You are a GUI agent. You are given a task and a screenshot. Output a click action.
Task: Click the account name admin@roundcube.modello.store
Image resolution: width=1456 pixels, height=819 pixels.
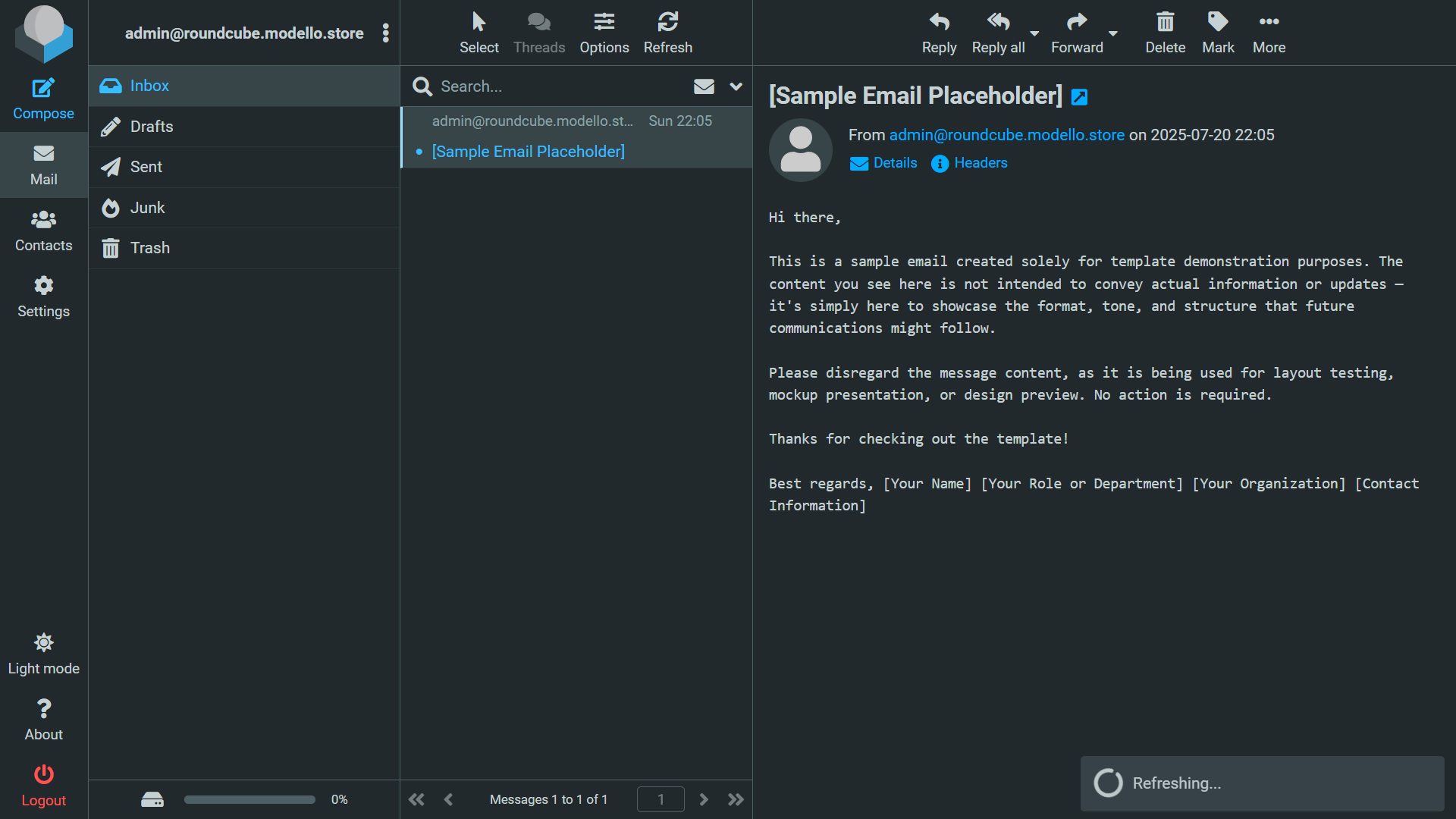tap(244, 33)
